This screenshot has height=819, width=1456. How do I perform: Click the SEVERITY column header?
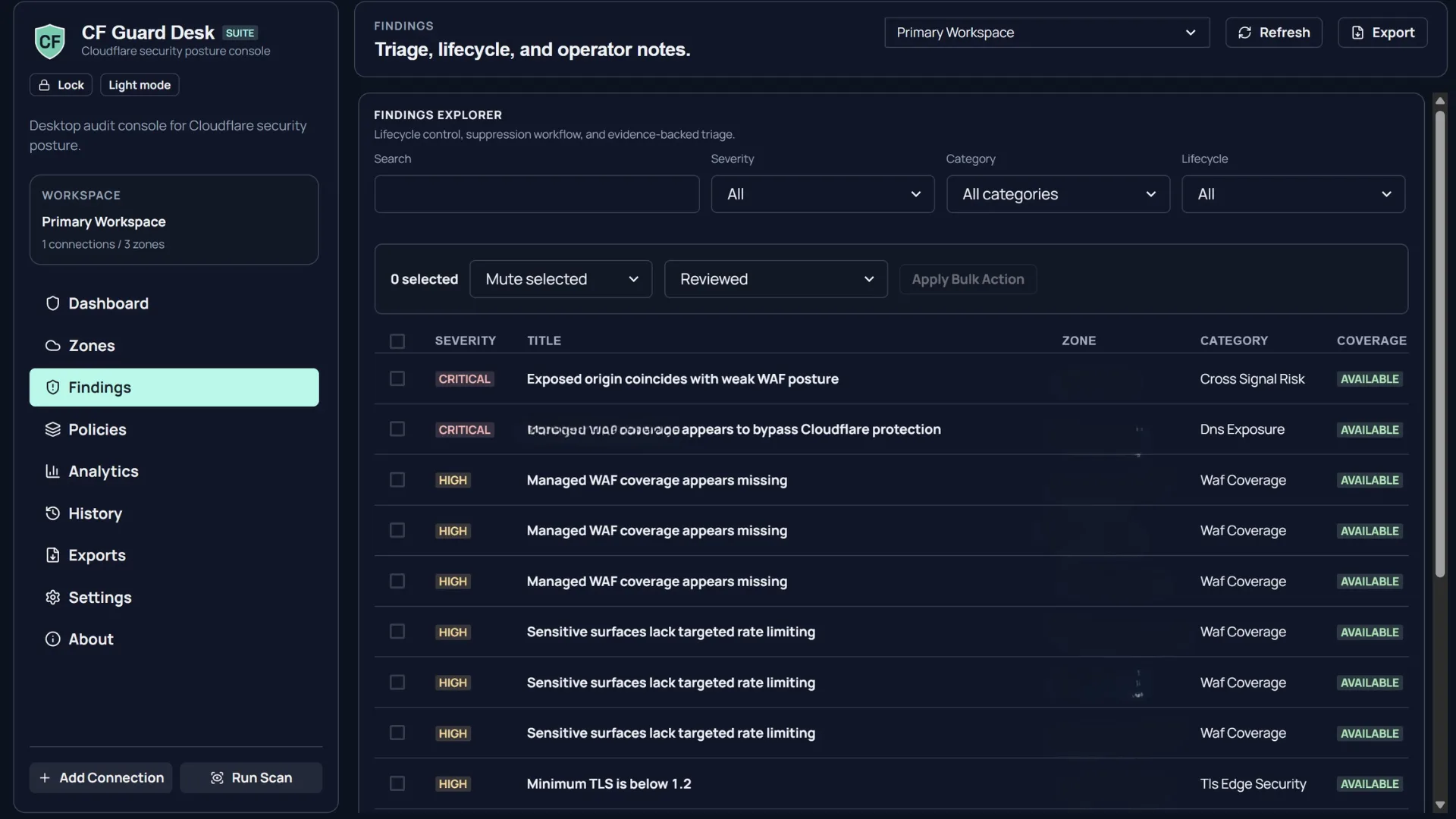465,341
